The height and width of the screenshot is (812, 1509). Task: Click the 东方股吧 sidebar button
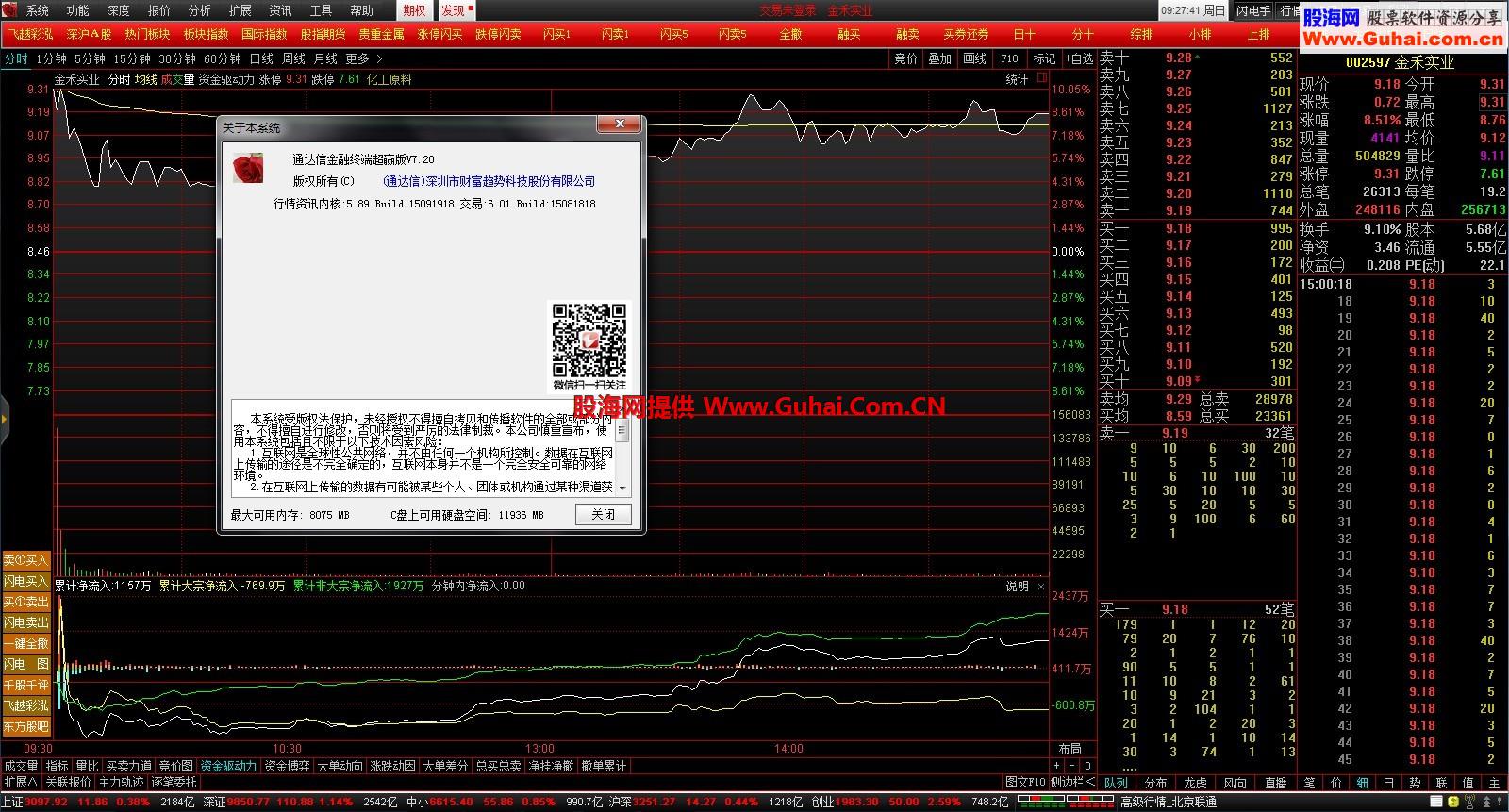point(25,726)
